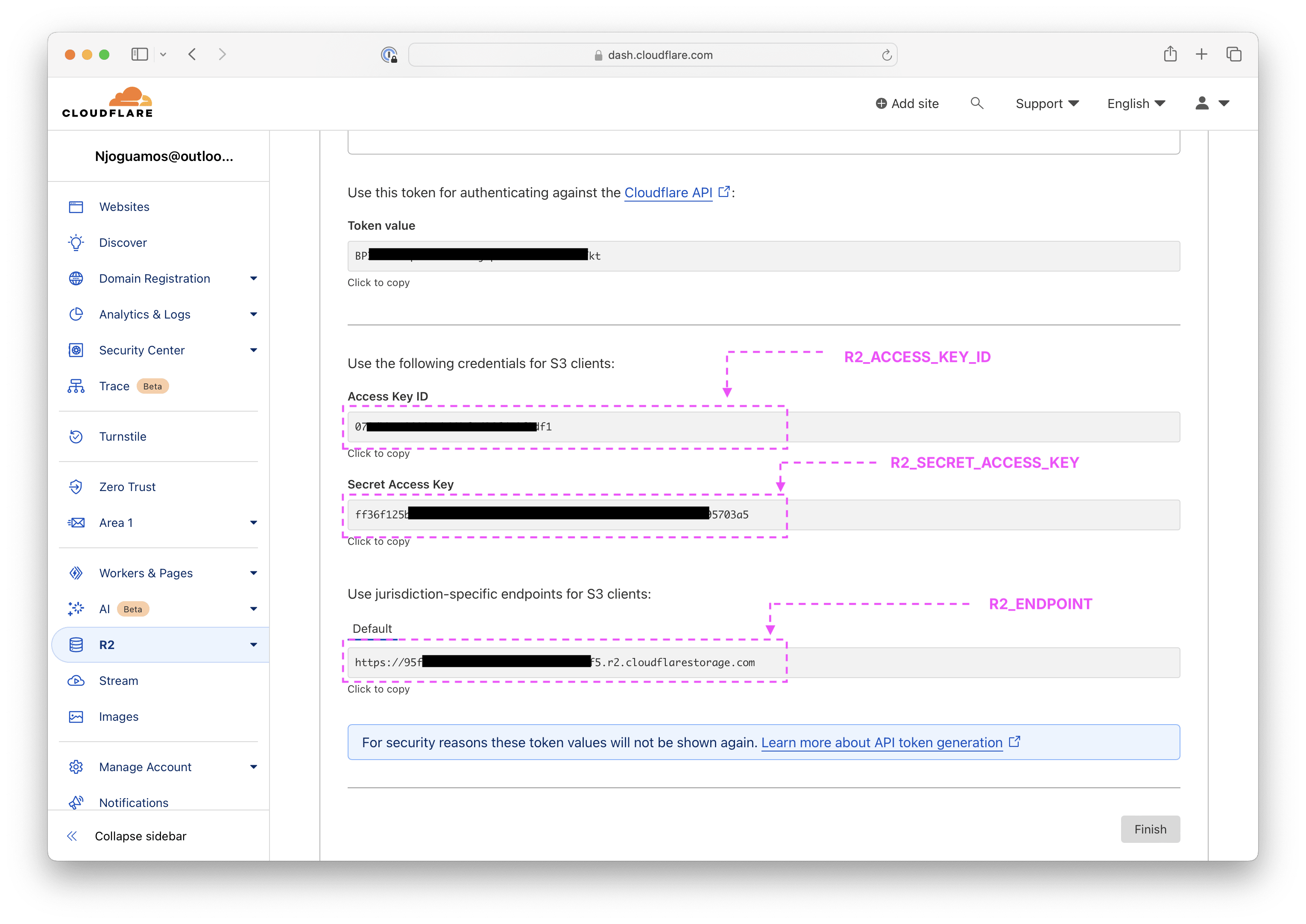Click the privacy report shield icon

click(389, 55)
